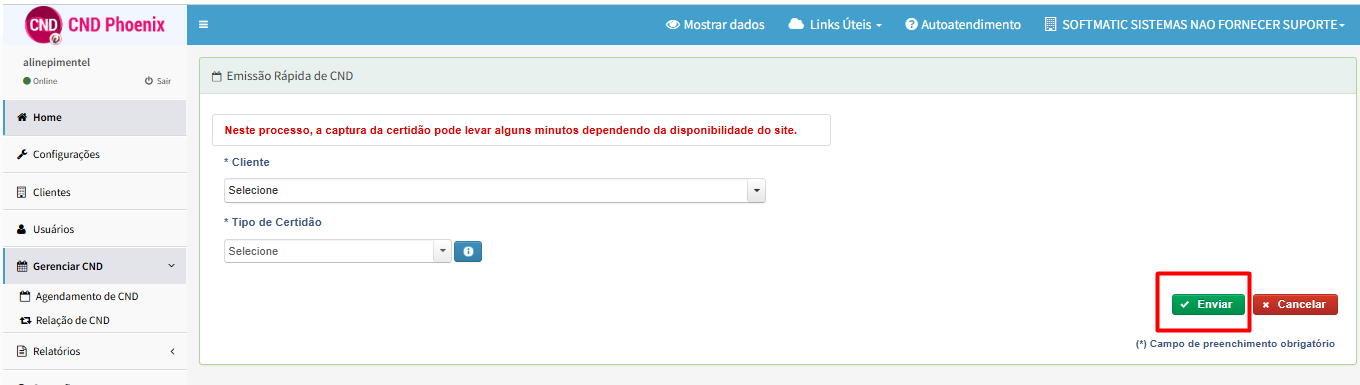Click the Home house icon
The height and width of the screenshot is (385, 1360).
tap(22, 118)
